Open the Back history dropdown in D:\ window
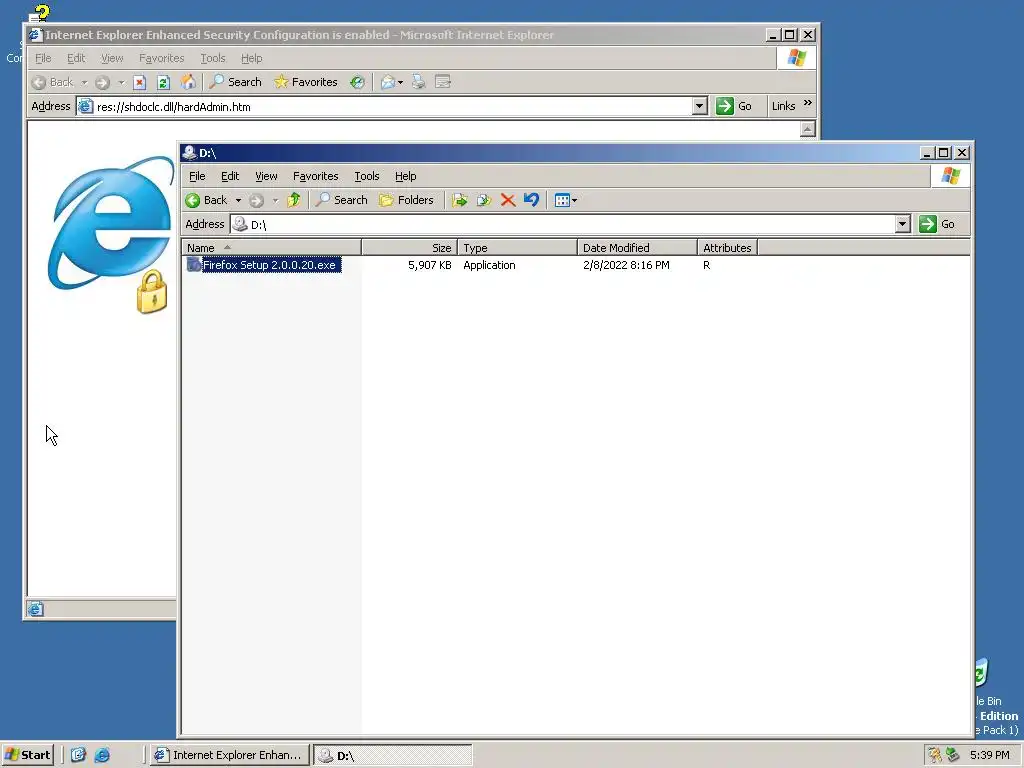The image size is (1024, 768). [238, 200]
